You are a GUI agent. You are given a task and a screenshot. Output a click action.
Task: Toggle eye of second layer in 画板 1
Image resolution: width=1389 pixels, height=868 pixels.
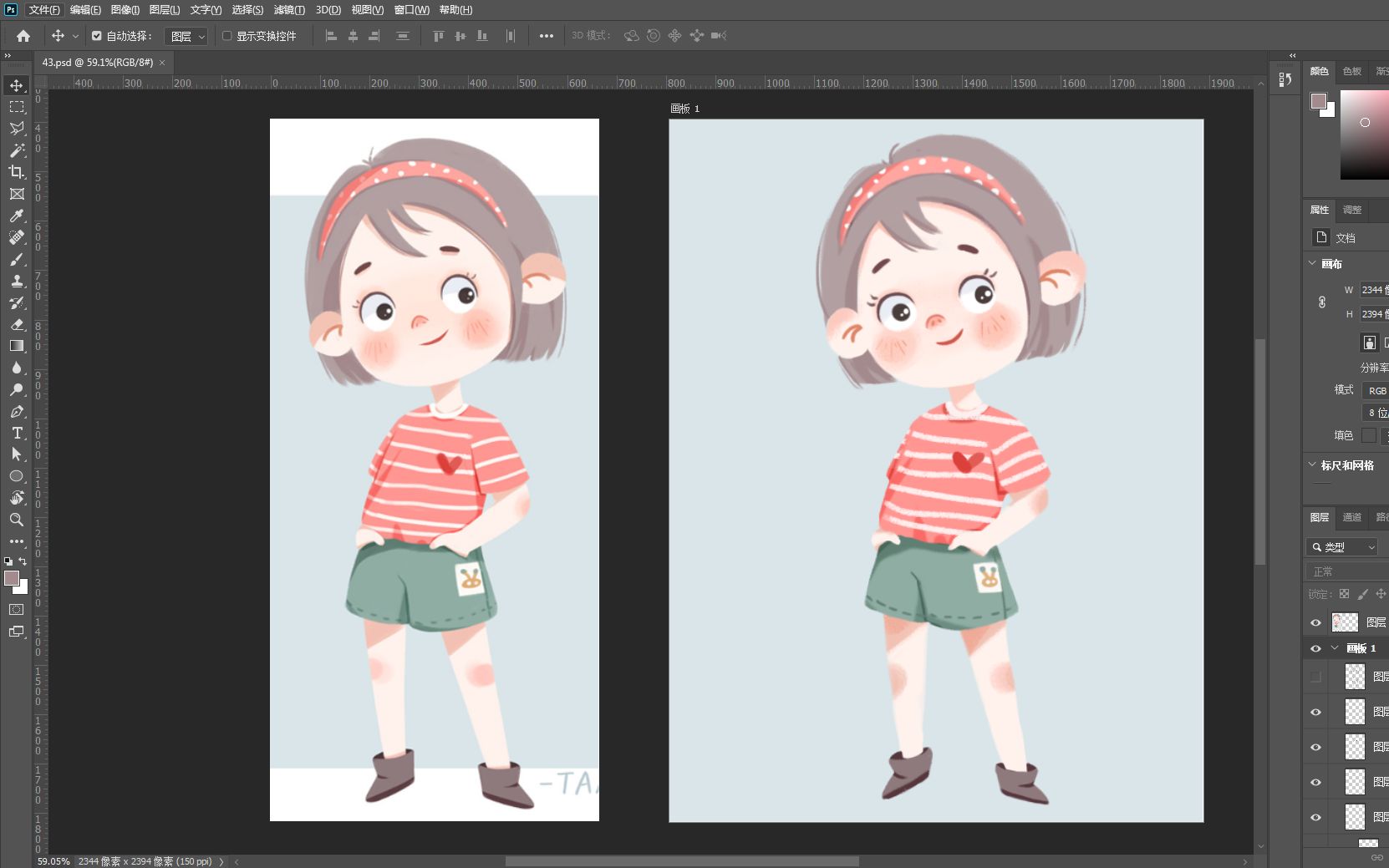[x=1316, y=712]
